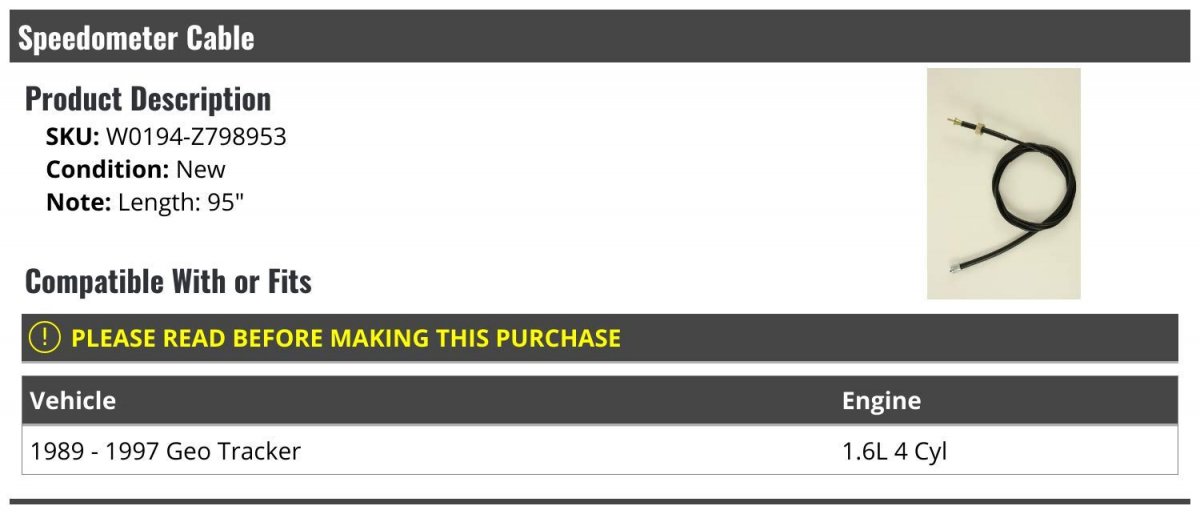
Task: Click the yellow warning exclamation icon
Action: (45, 338)
